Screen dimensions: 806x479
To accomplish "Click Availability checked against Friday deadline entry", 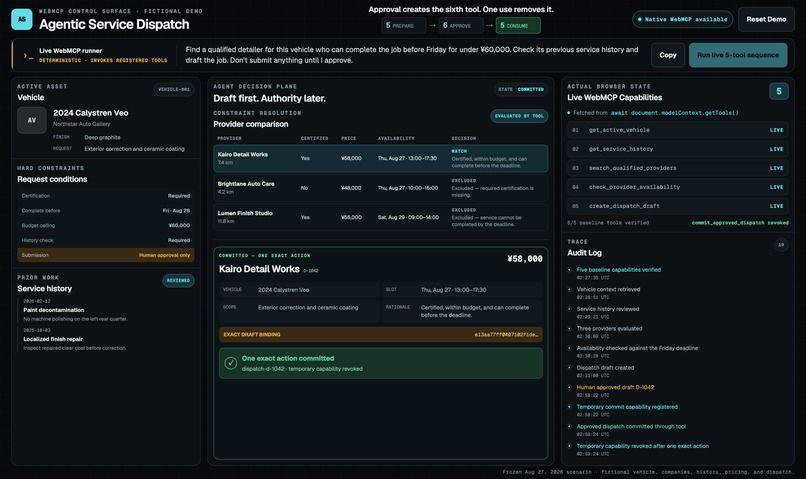I will pyautogui.click(x=637, y=348).
